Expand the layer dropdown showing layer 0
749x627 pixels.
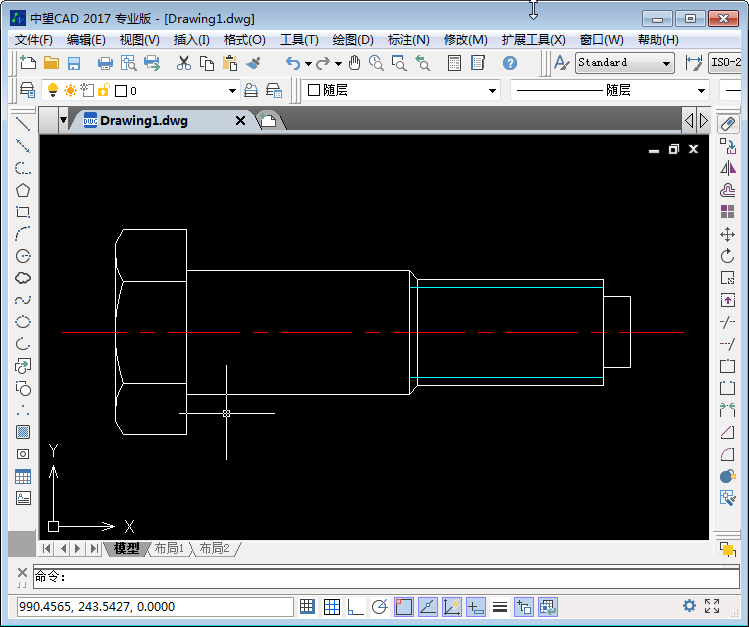pos(232,91)
